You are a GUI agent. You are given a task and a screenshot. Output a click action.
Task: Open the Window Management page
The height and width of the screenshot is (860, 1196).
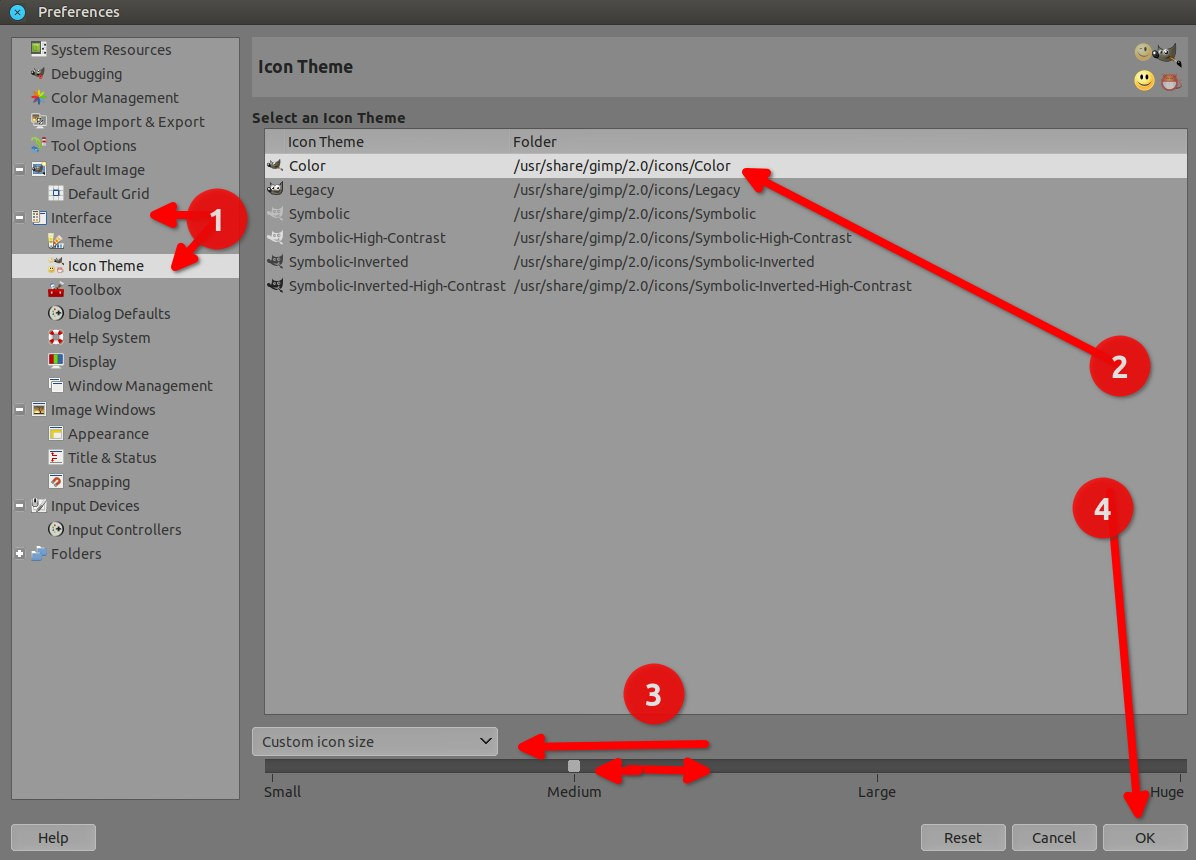point(140,386)
